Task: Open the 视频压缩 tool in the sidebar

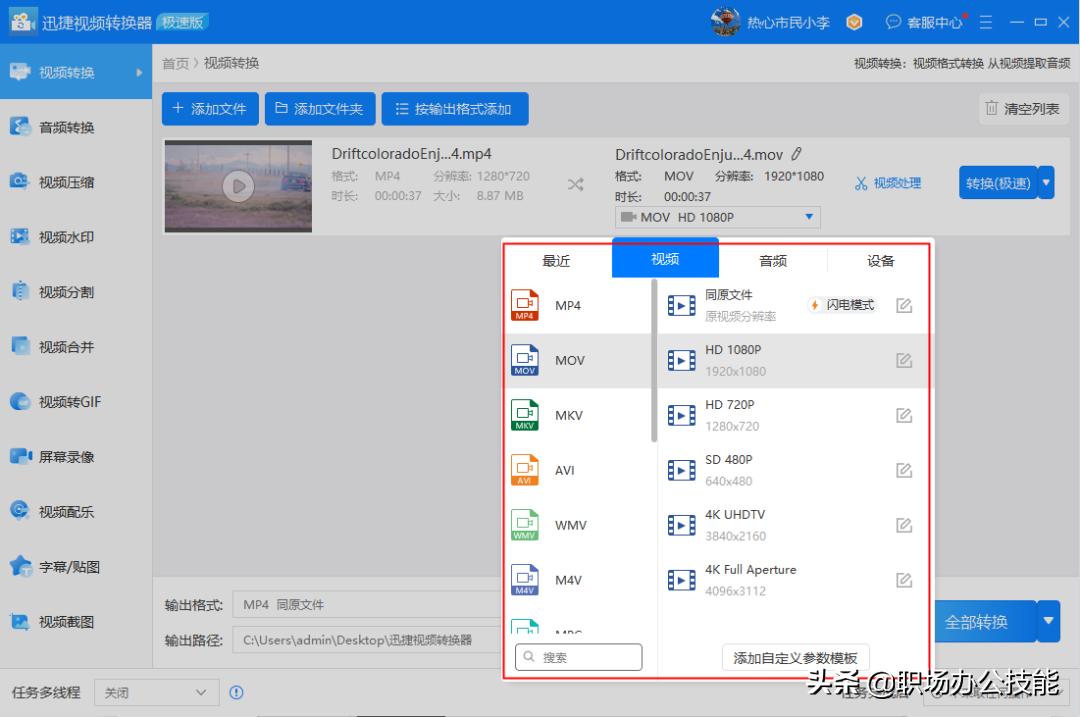Action: [68, 181]
